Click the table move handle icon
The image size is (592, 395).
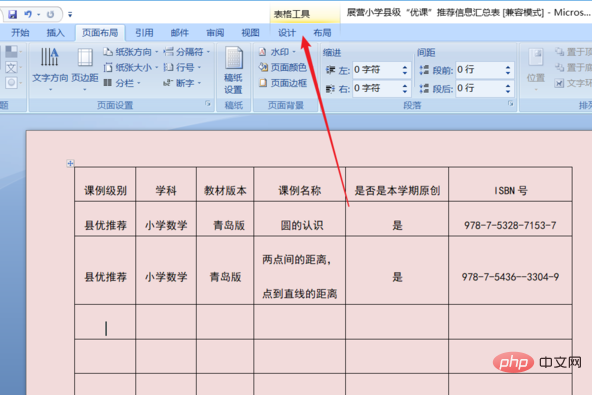(70, 163)
